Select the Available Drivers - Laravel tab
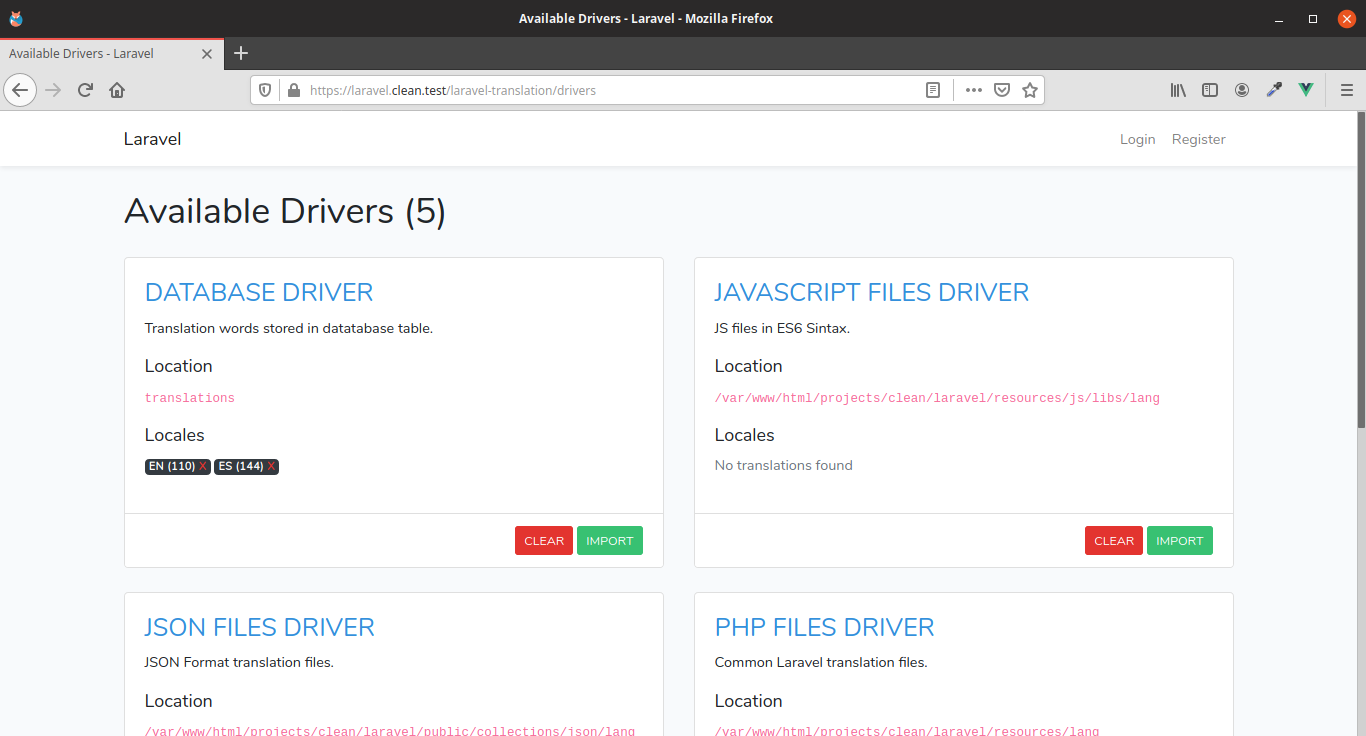 click(x=95, y=54)
